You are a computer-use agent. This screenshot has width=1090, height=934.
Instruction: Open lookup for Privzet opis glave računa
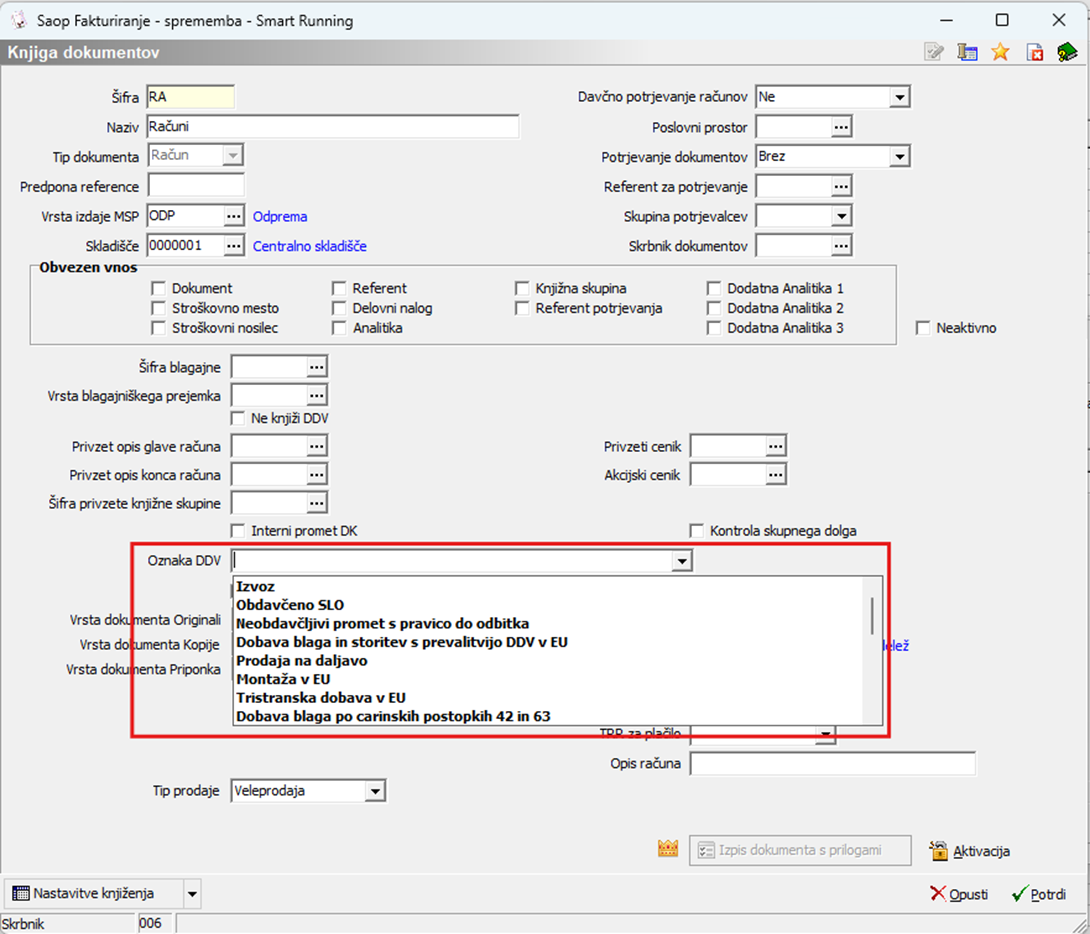click(316, 446)
